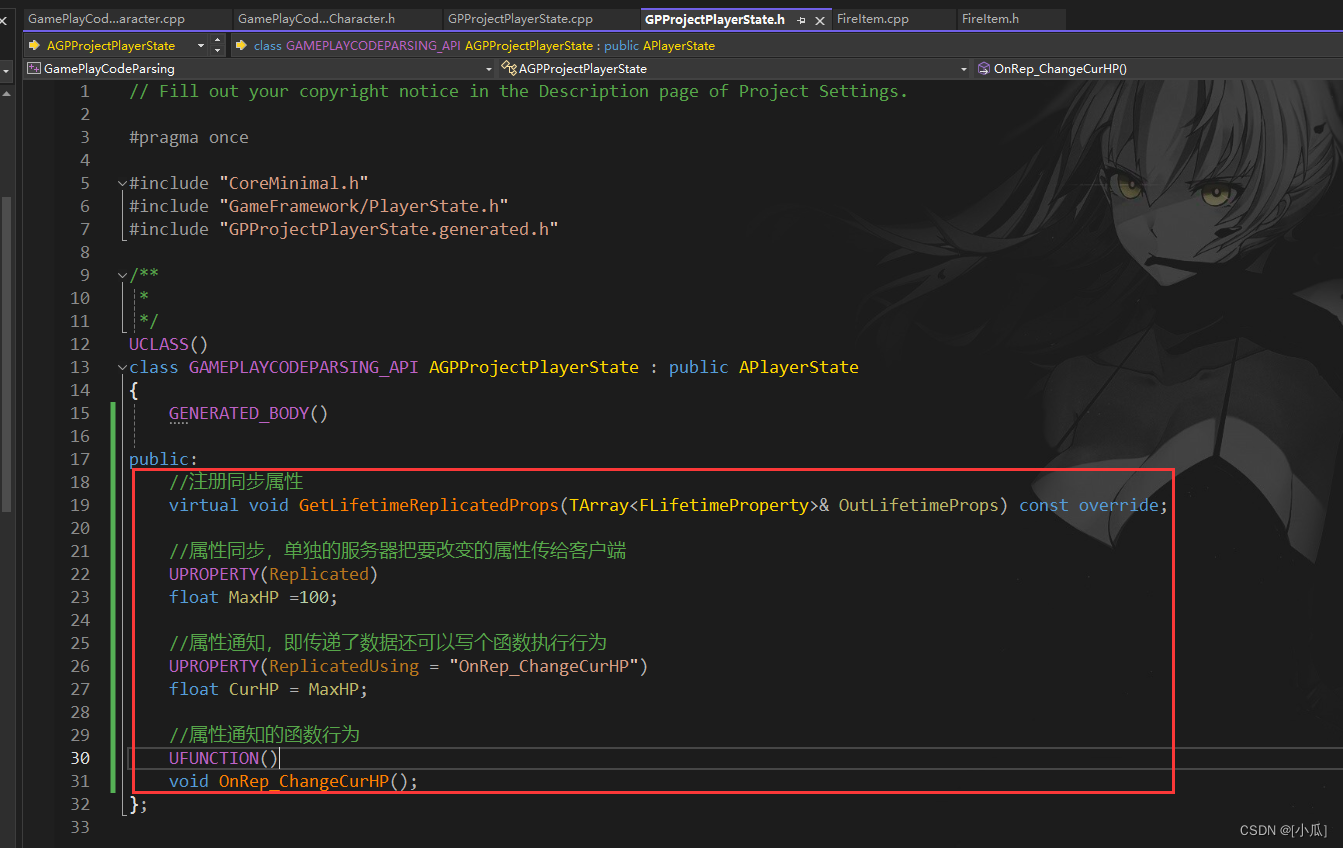Switch to the GamePlayCod...Character.h tab

pos(317,19)
